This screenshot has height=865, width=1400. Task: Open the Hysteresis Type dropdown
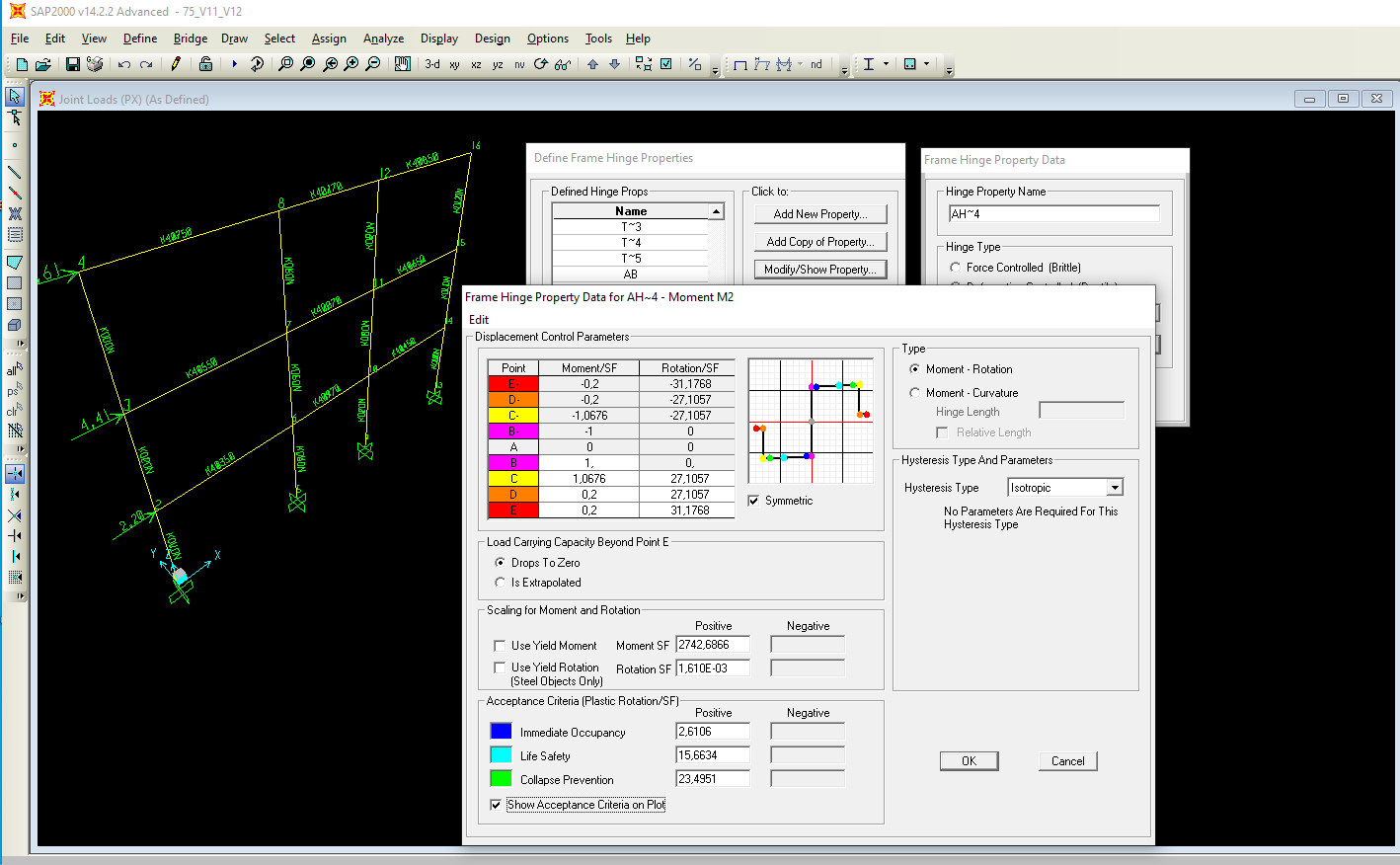(1115, 488)
